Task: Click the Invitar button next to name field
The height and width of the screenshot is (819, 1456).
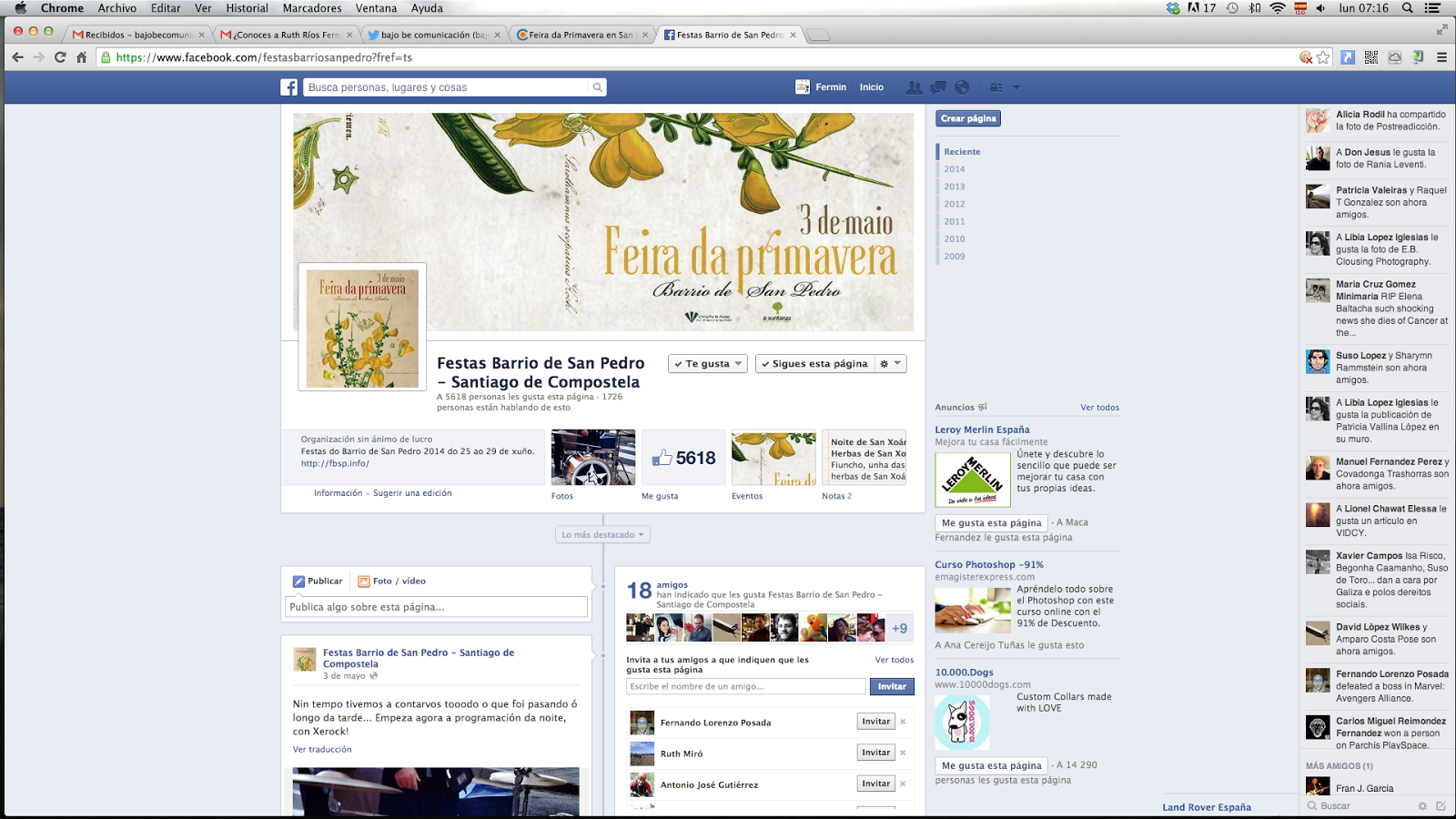Action: 892,686
